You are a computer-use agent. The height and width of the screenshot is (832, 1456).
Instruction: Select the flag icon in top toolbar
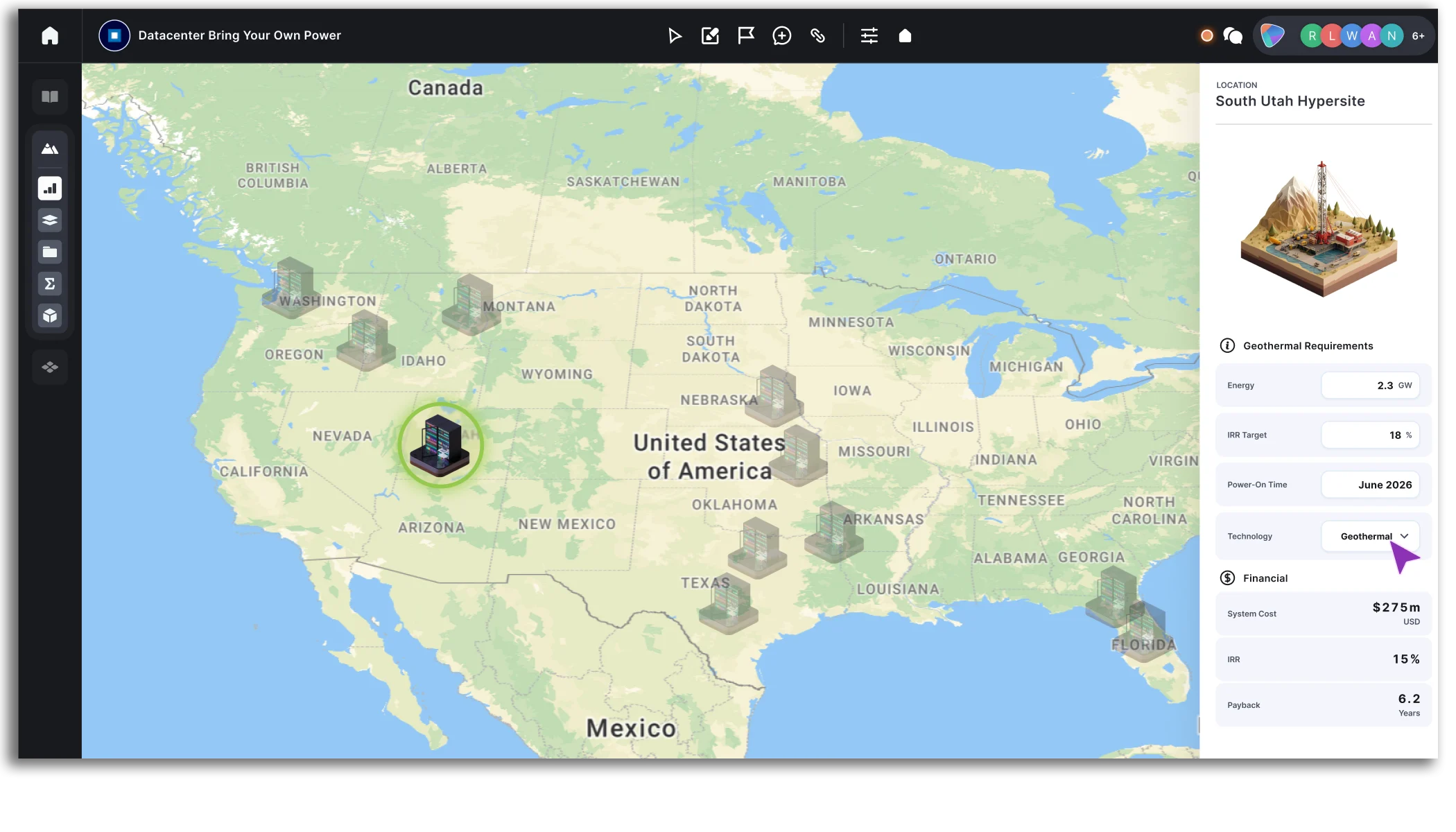745,35
